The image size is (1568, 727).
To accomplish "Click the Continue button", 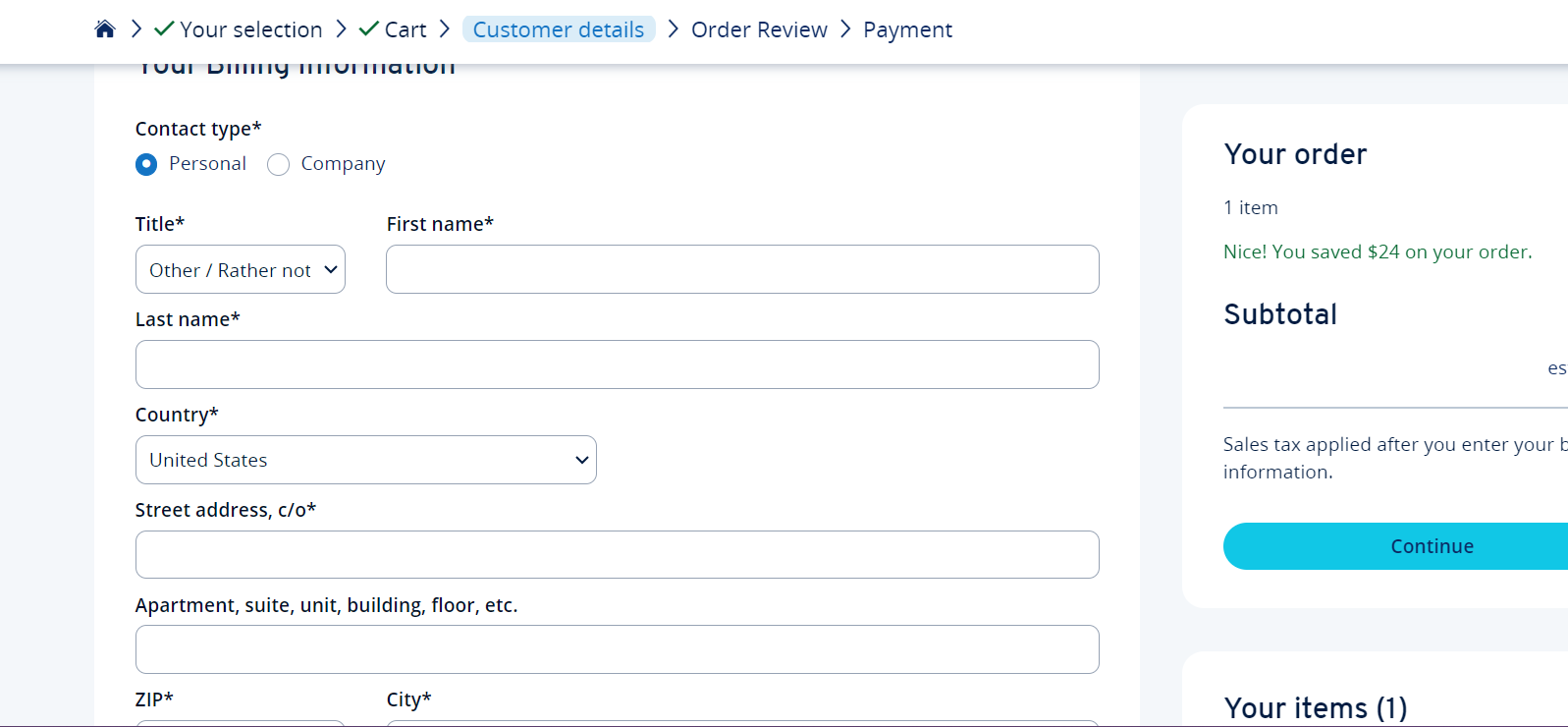I will click(1395, 546).
